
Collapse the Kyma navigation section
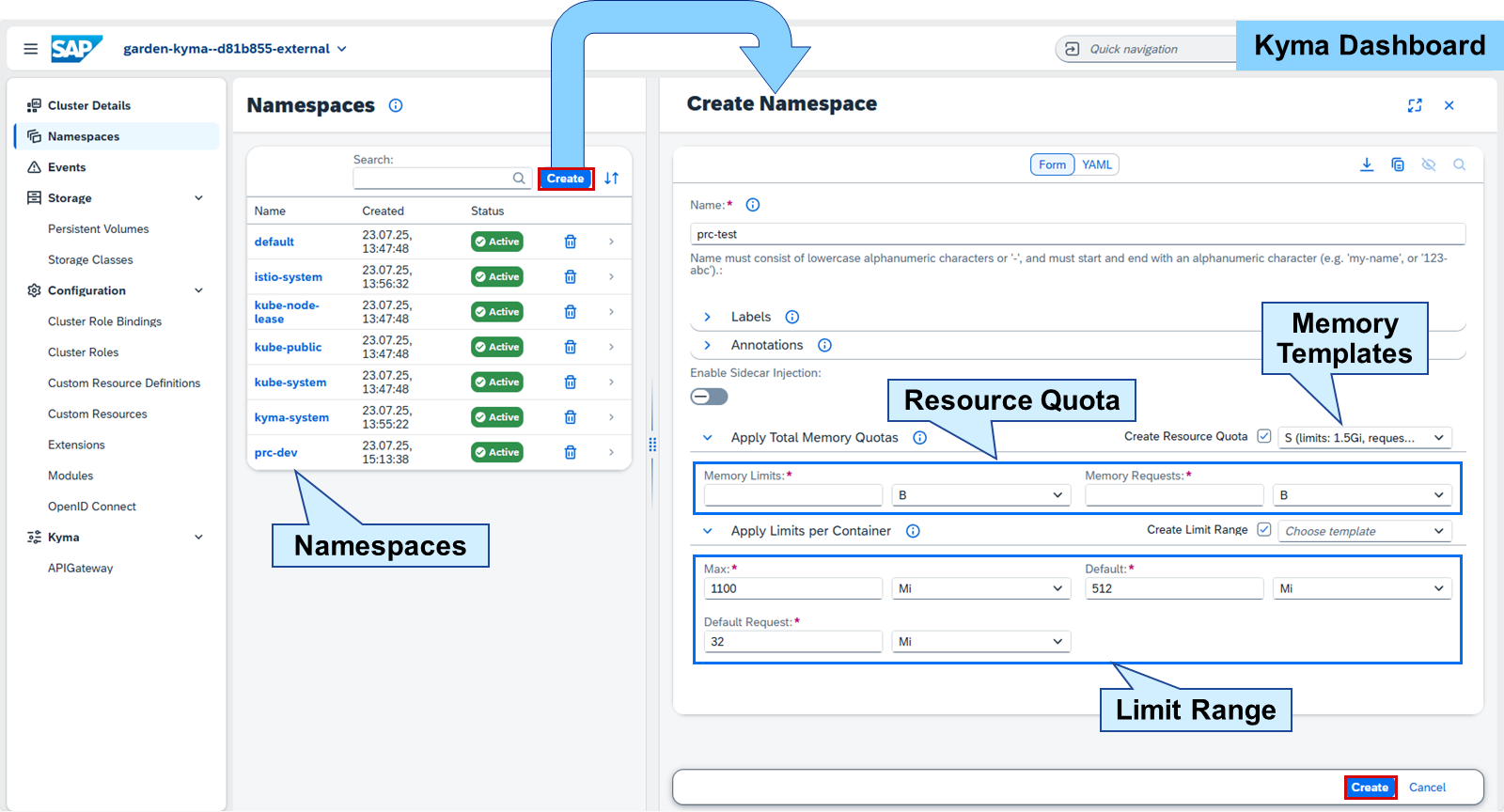coord(198,538)
